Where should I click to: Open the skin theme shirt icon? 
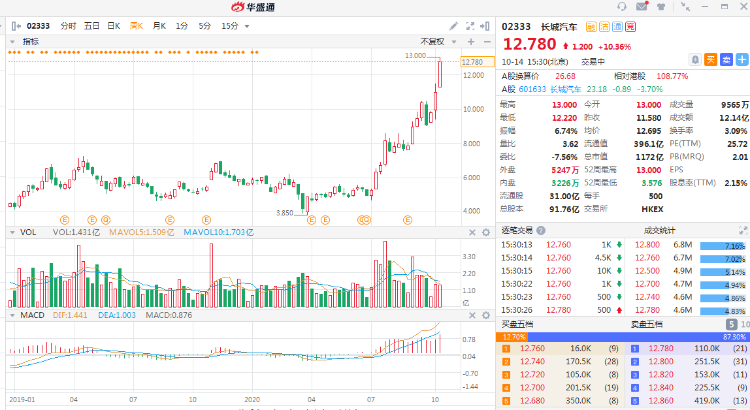point(661,6)
